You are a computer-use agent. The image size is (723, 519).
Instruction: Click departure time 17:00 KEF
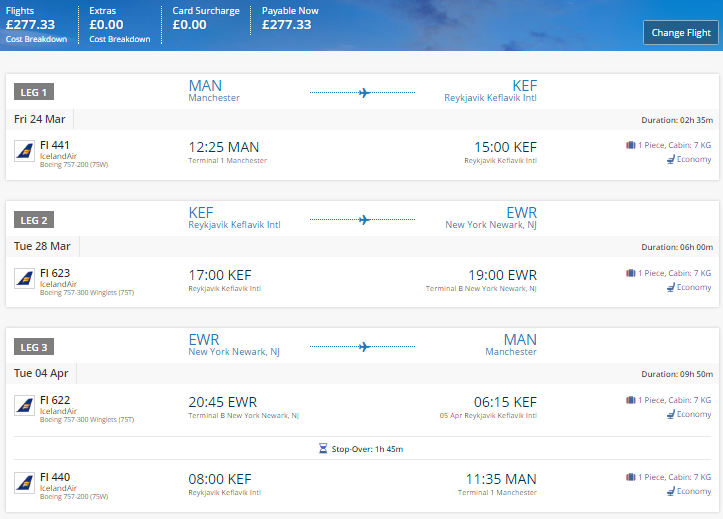click(x=220, y=275)
